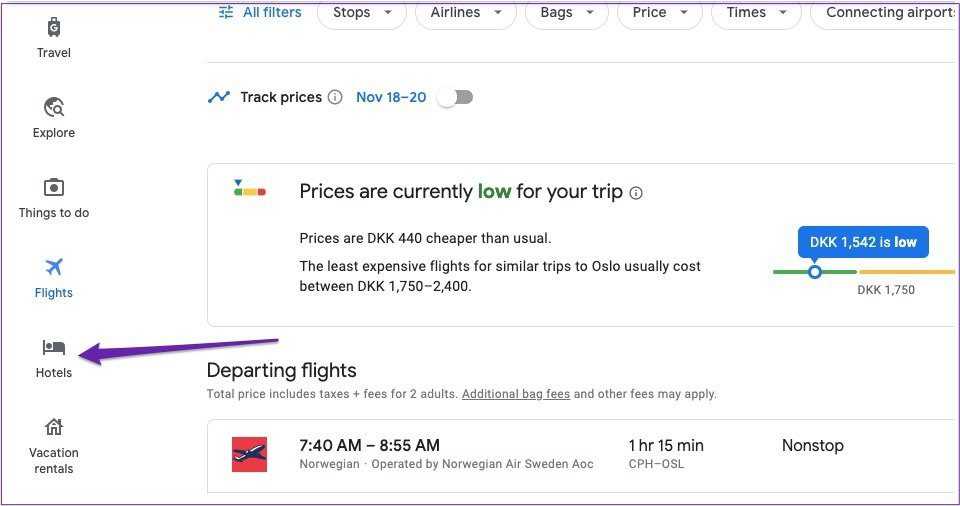Click the Norwegian airline logo thumbnail
This screenshot has width=960, height=506.
pos(249,455)
